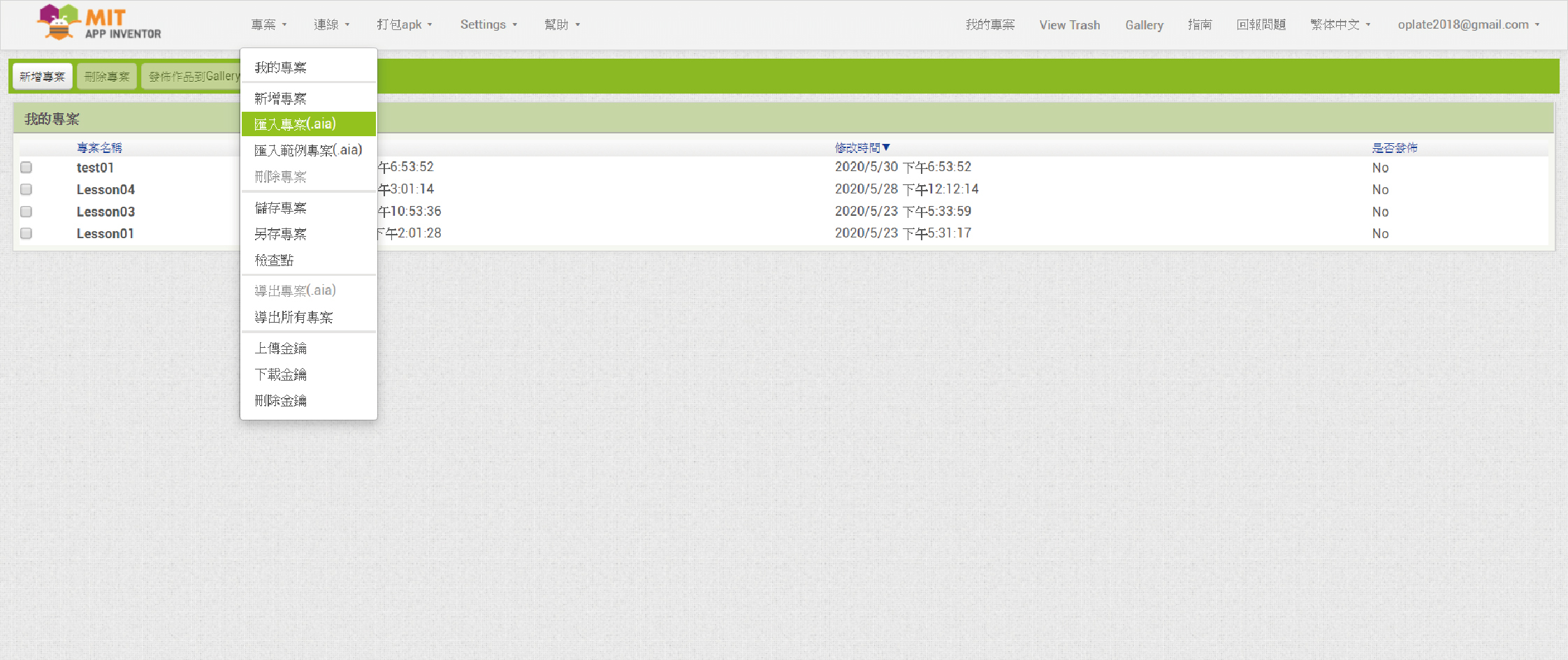Viewport: 1568px width, 660px height.
Task: Click the No published value for Lesson04
Action: (x=1380, y=189)
